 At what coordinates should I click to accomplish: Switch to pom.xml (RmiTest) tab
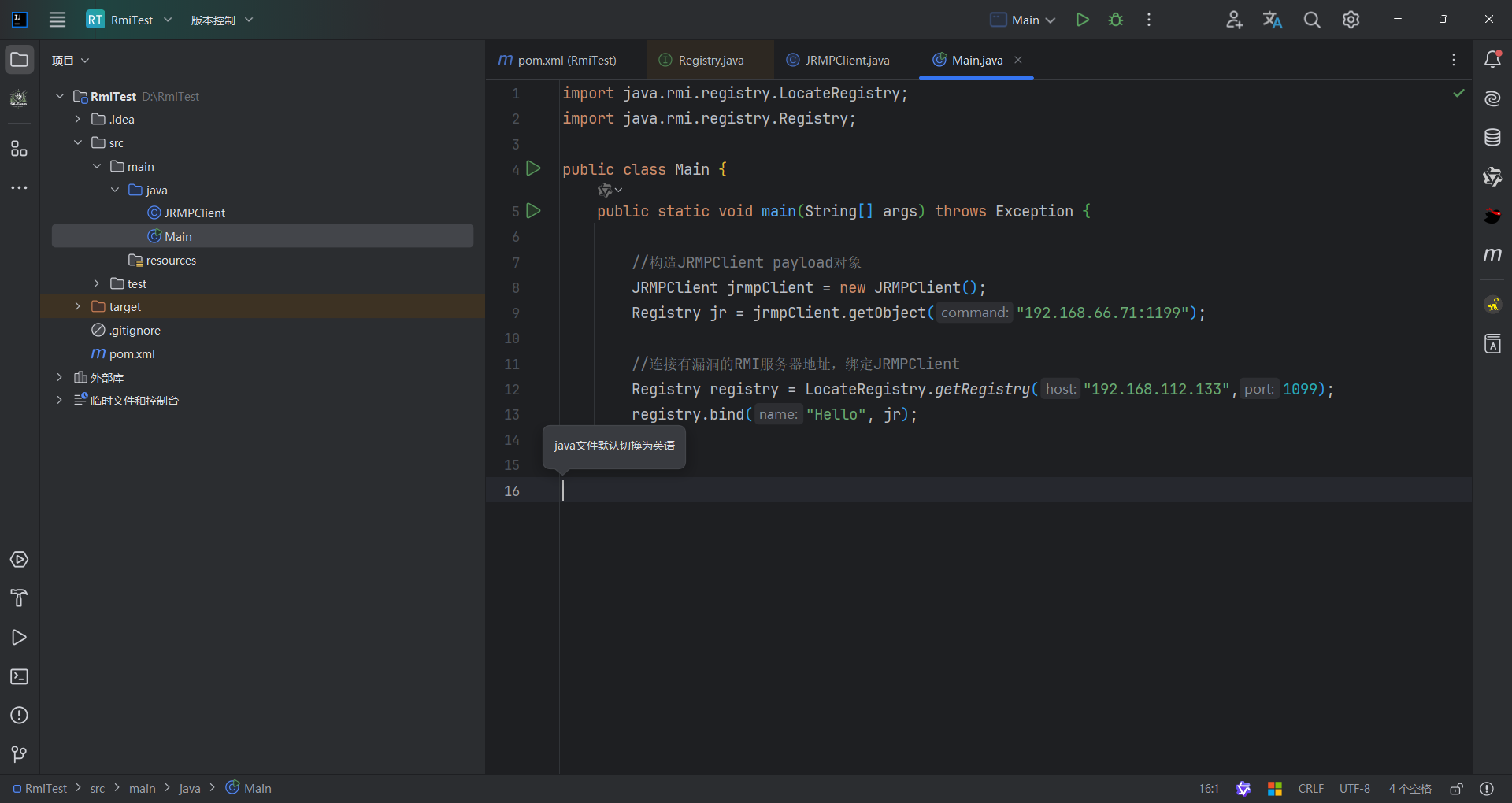pyautogui.click(x=558, y=61)
